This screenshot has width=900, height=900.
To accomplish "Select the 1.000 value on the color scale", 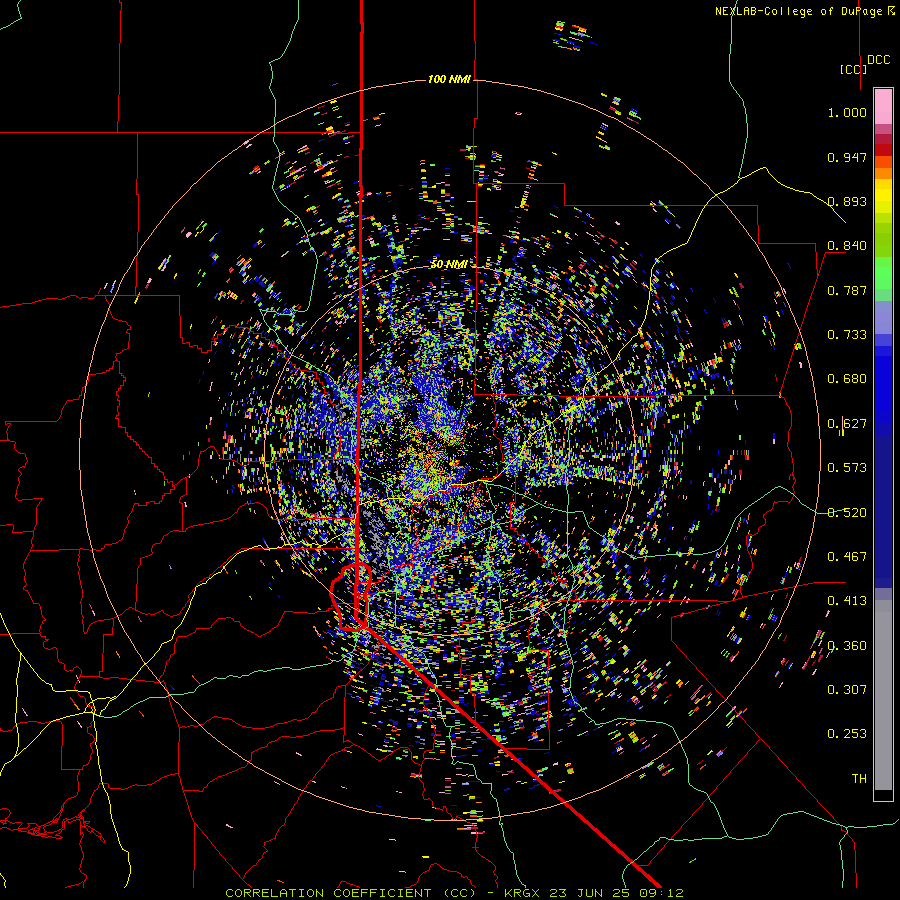I will click(x=847, y=112).
